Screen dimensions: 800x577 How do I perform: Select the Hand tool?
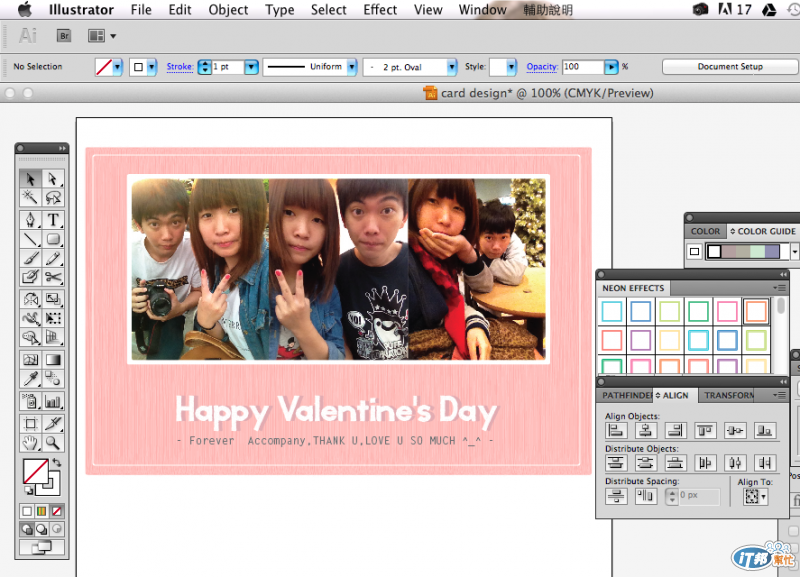click(x=30, y=443)
